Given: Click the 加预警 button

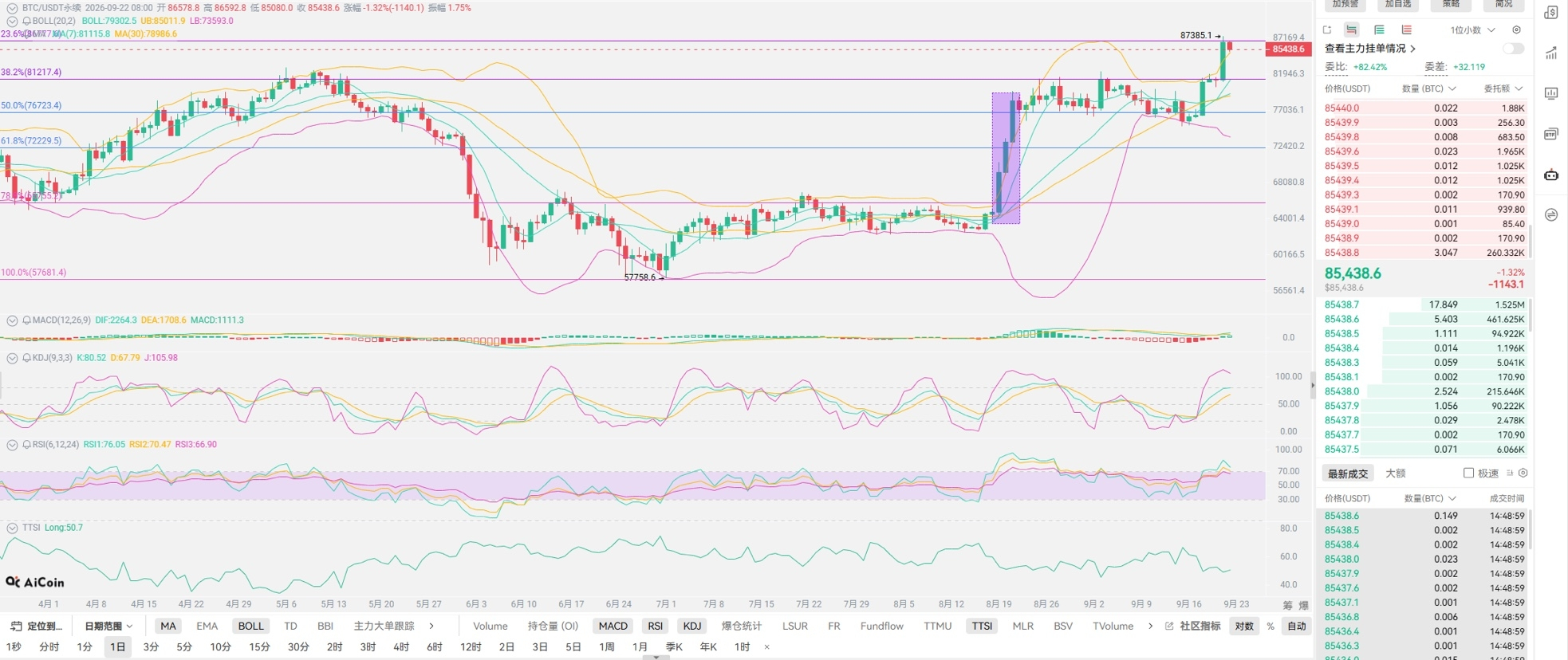Looking at the screenshot, I should [x=1345, y=4].
